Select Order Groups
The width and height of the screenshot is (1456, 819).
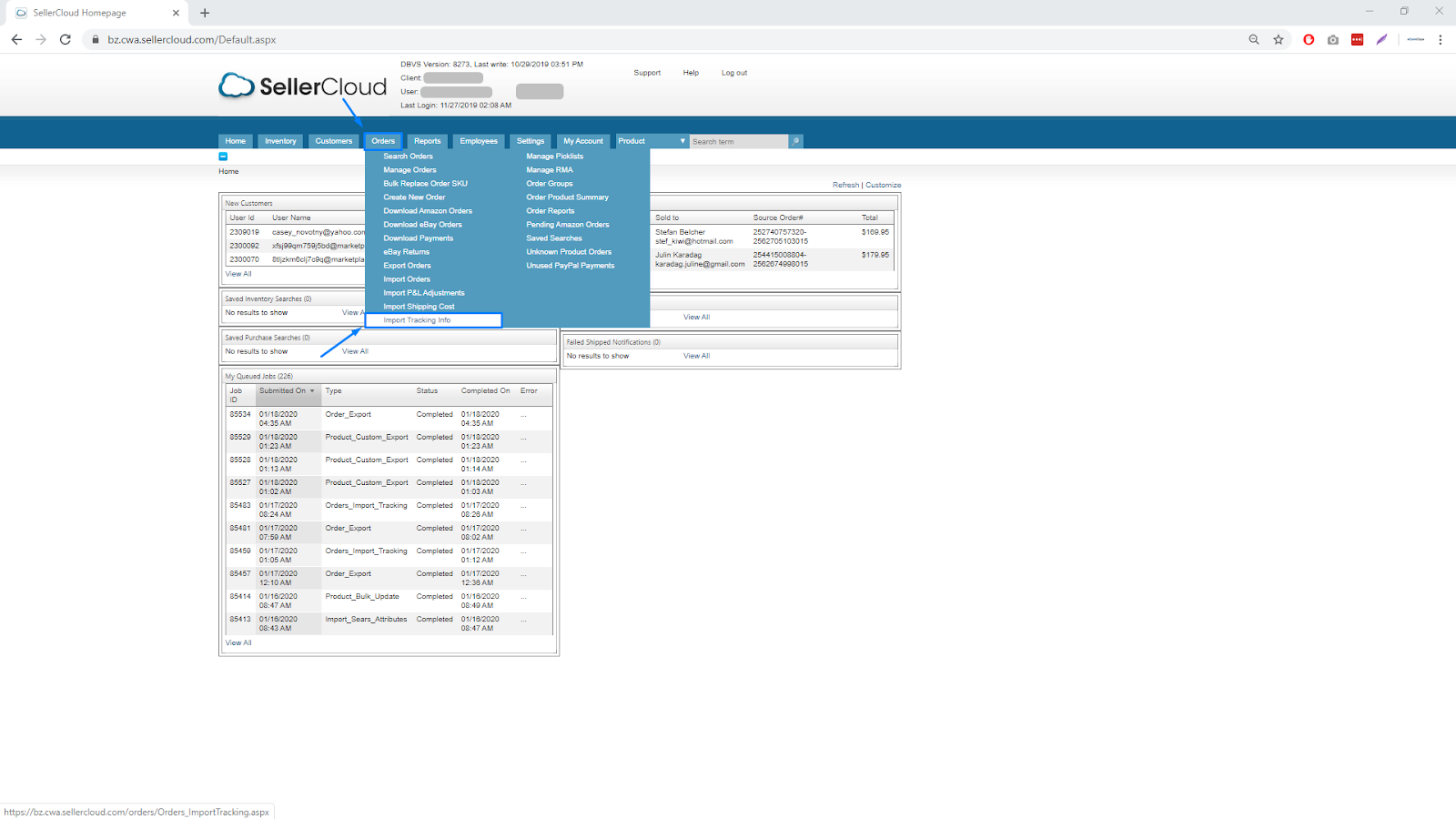pos(550,184)
